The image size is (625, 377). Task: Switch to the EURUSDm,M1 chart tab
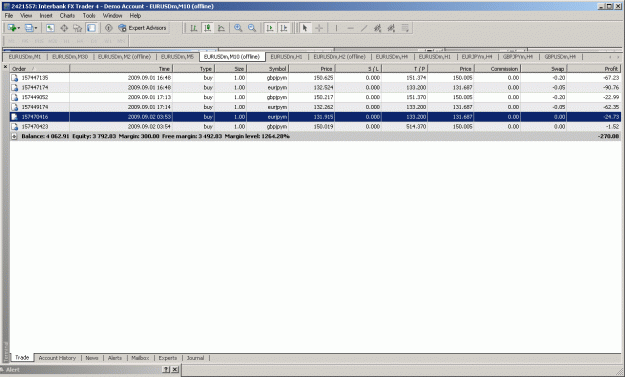(x=25, y=57)
